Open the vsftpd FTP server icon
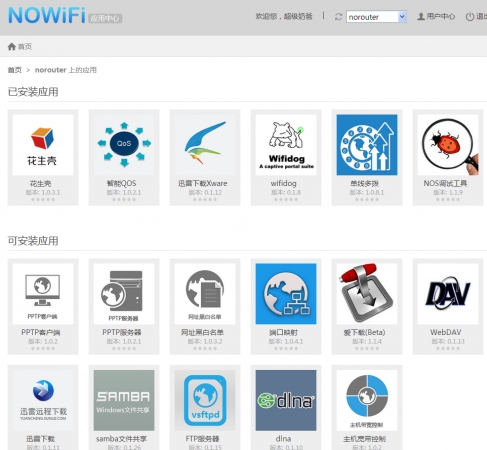The image size is (487, 450). 205,400
